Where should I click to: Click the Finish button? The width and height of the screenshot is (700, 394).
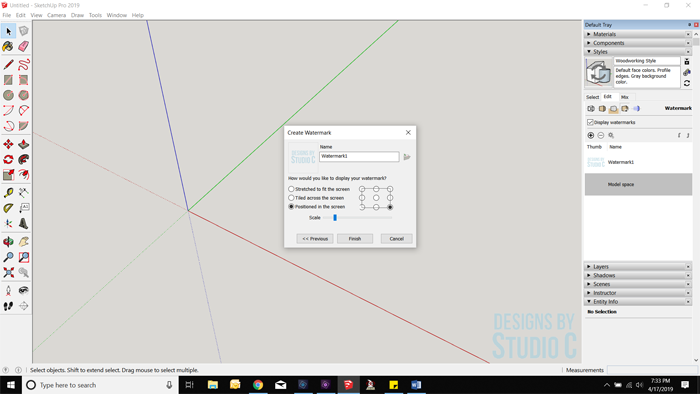tap(355, 239)
